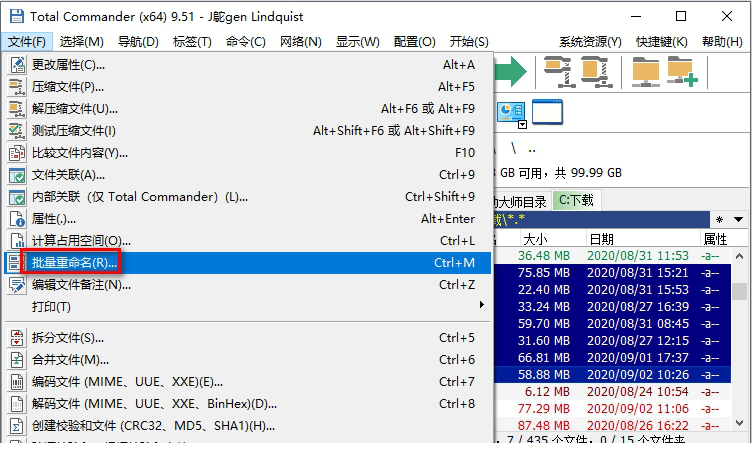The height and width of the screenshot is (460, 752).
Task: Click the checksum sigma icon beside 创建校验和文件
Action: point(17,426)
